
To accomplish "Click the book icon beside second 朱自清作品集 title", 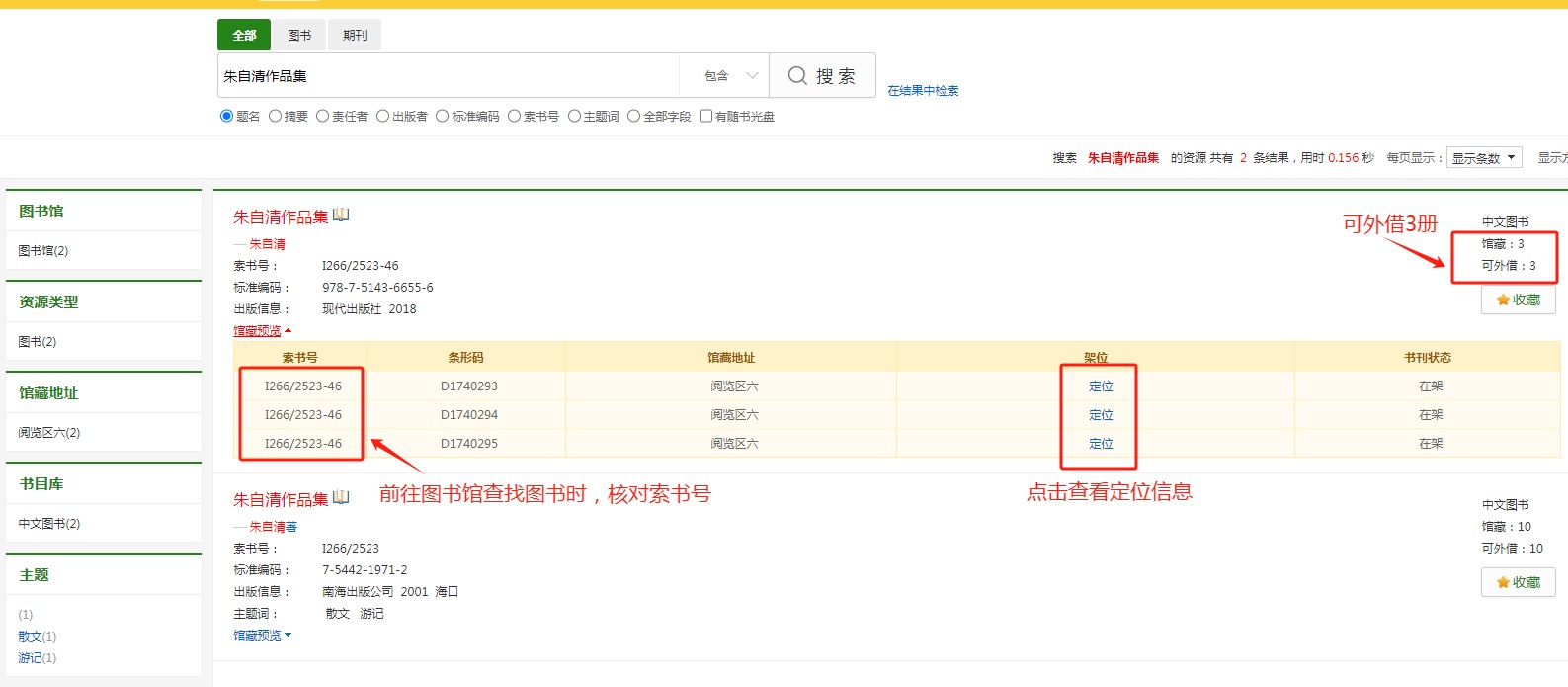I will point(341,497).
